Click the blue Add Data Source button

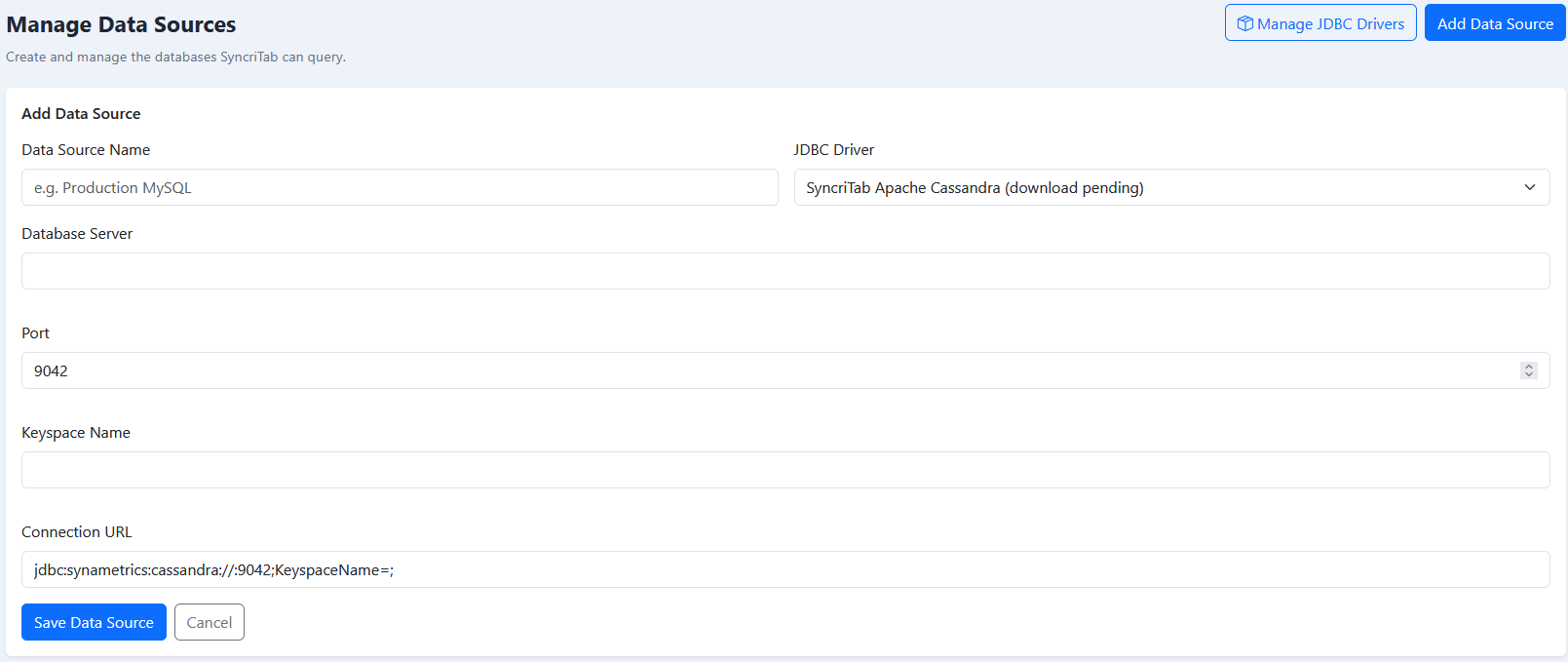pos(1495,23)
